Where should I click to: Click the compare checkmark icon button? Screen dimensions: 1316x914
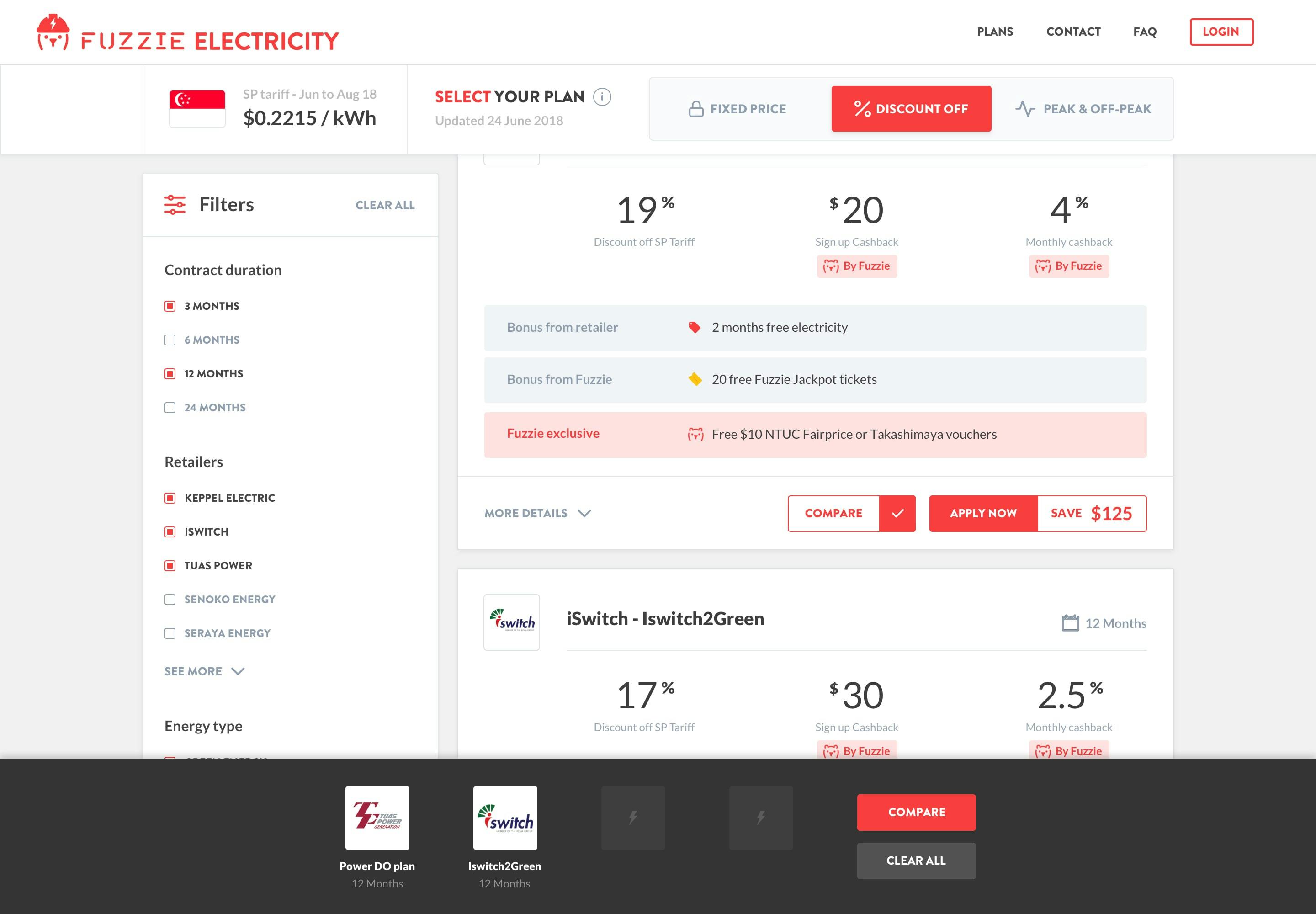(897, 513)
